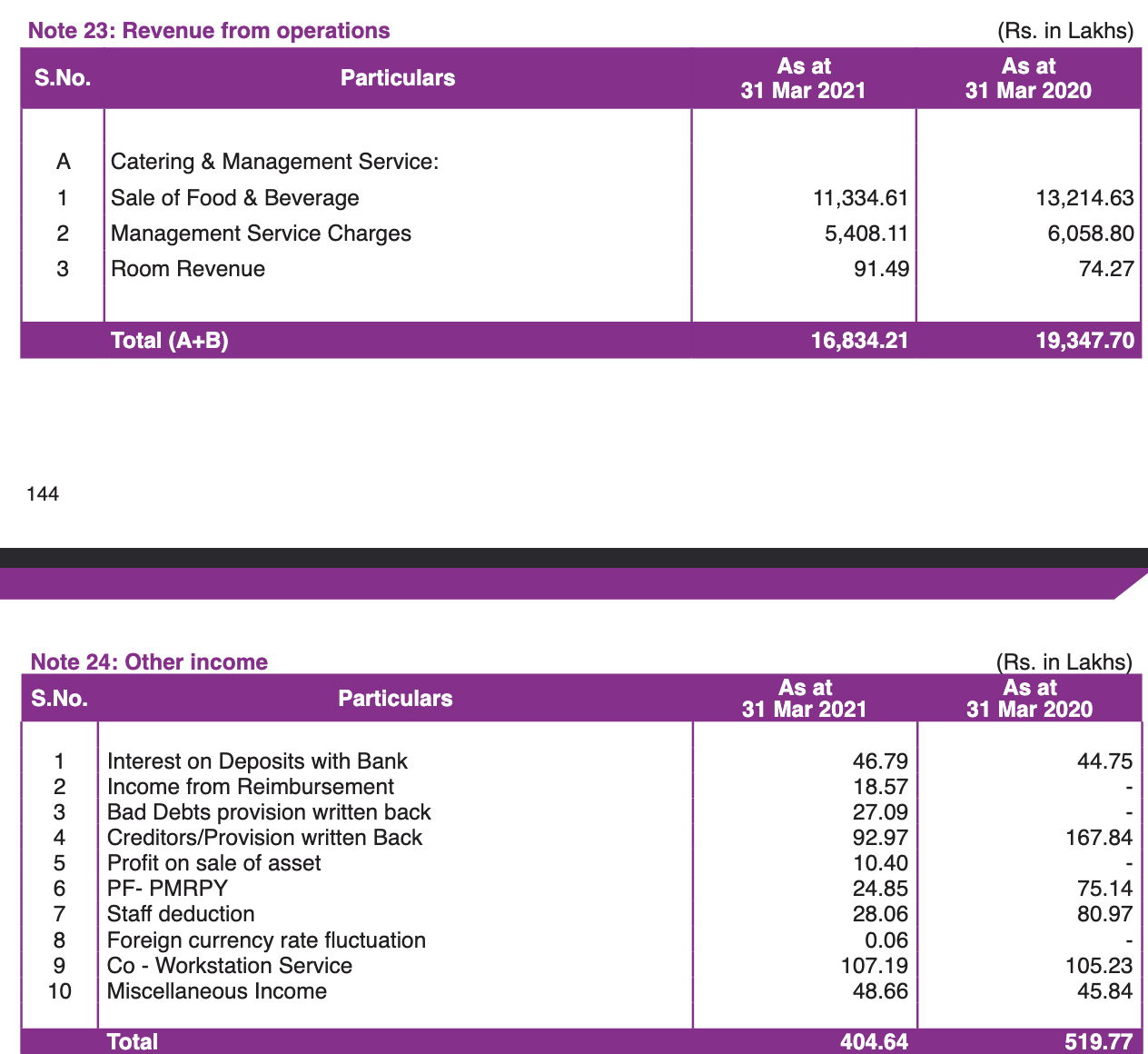Image resolution: width=1148 pixels, height=1054 pixels.
Task: Select 'Bad Debts provision written back' row
Action: 269,812
